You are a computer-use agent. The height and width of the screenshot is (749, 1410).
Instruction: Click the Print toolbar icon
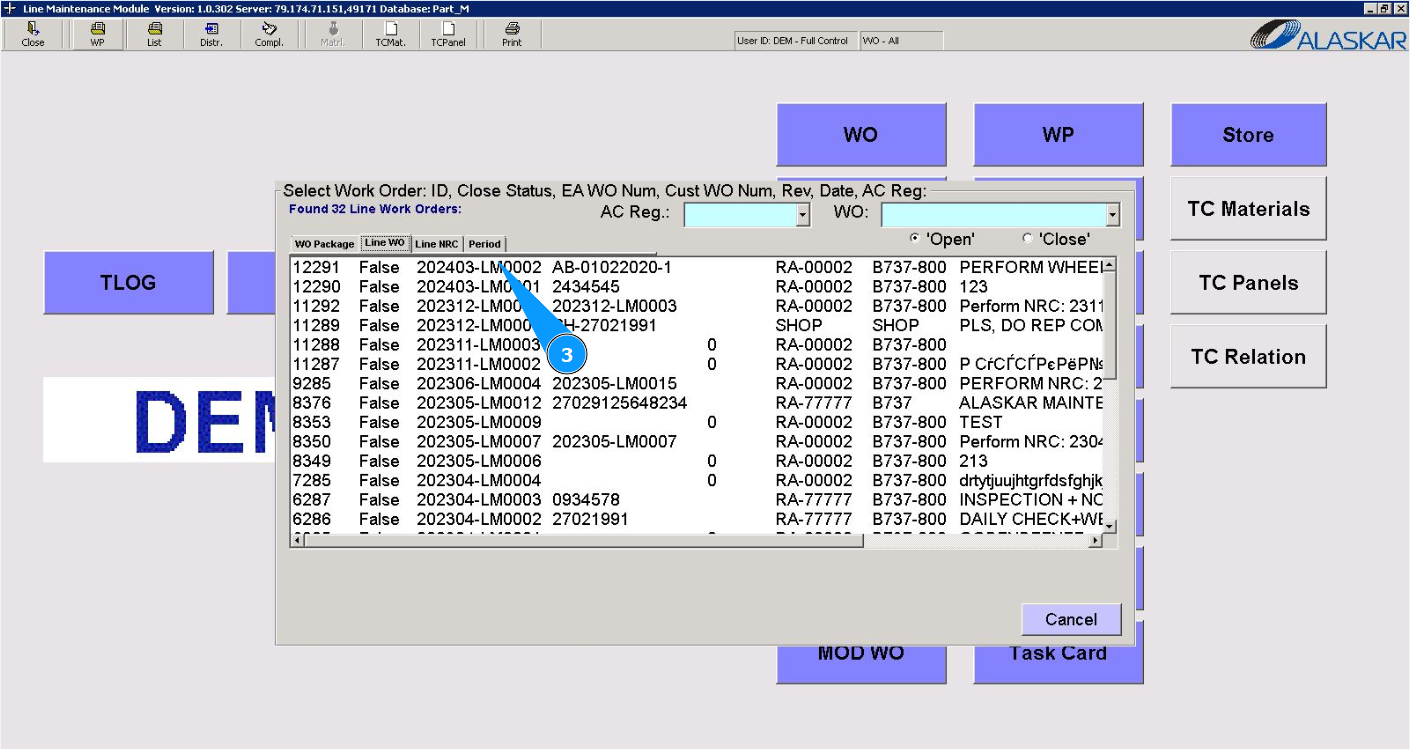coord(512,35)
